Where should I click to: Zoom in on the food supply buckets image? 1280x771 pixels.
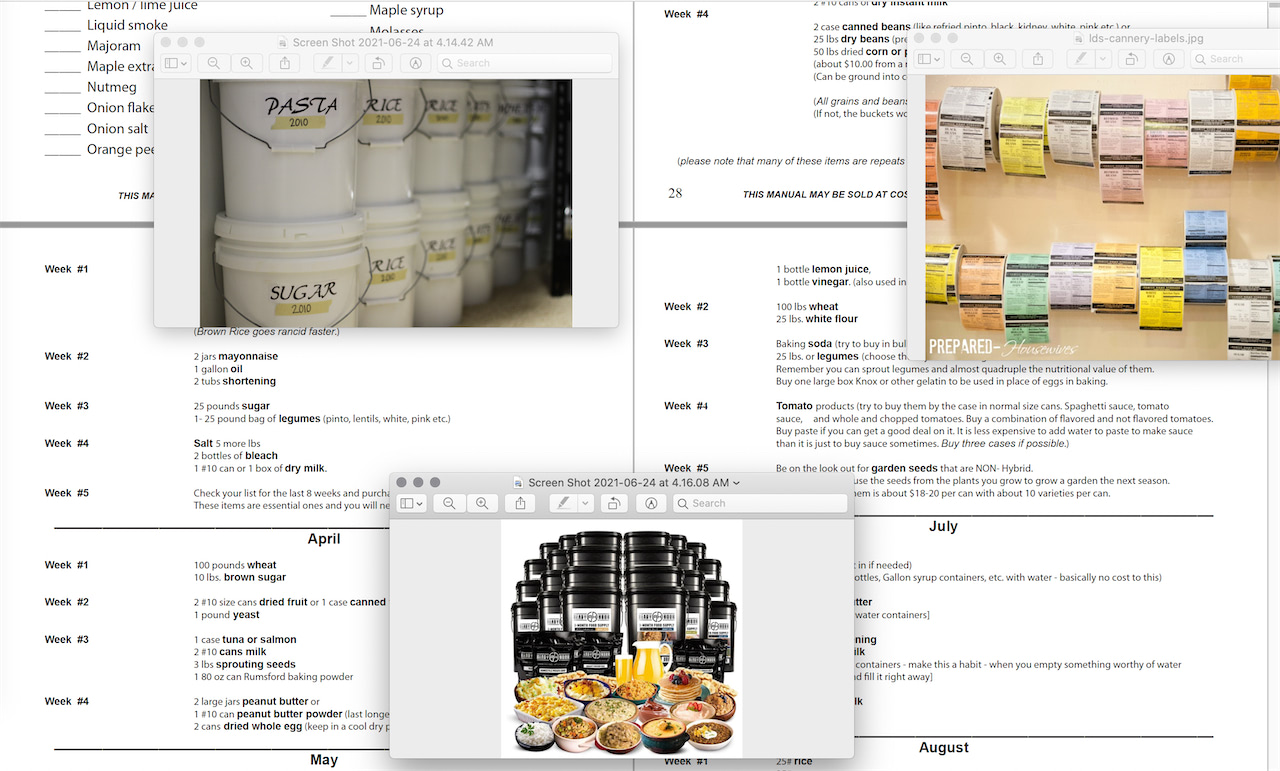click(482, 504)
